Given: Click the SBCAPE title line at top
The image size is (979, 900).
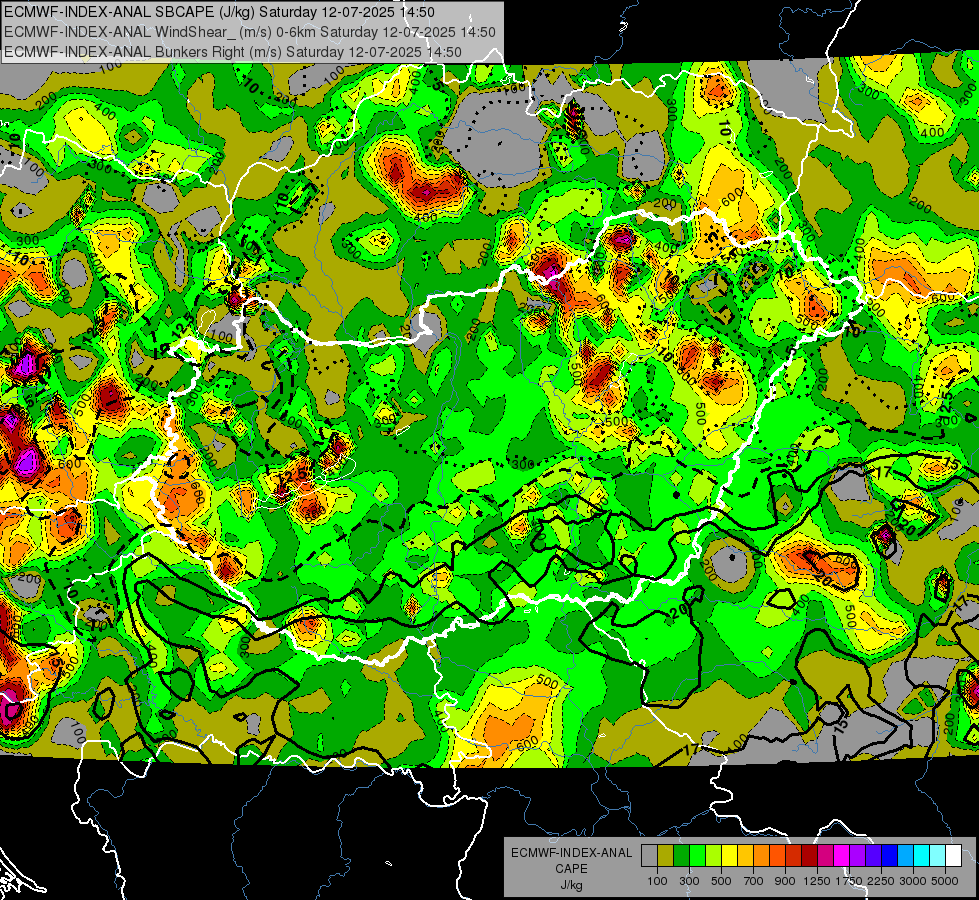Looking at the screenshot, I should click(220, 12).
